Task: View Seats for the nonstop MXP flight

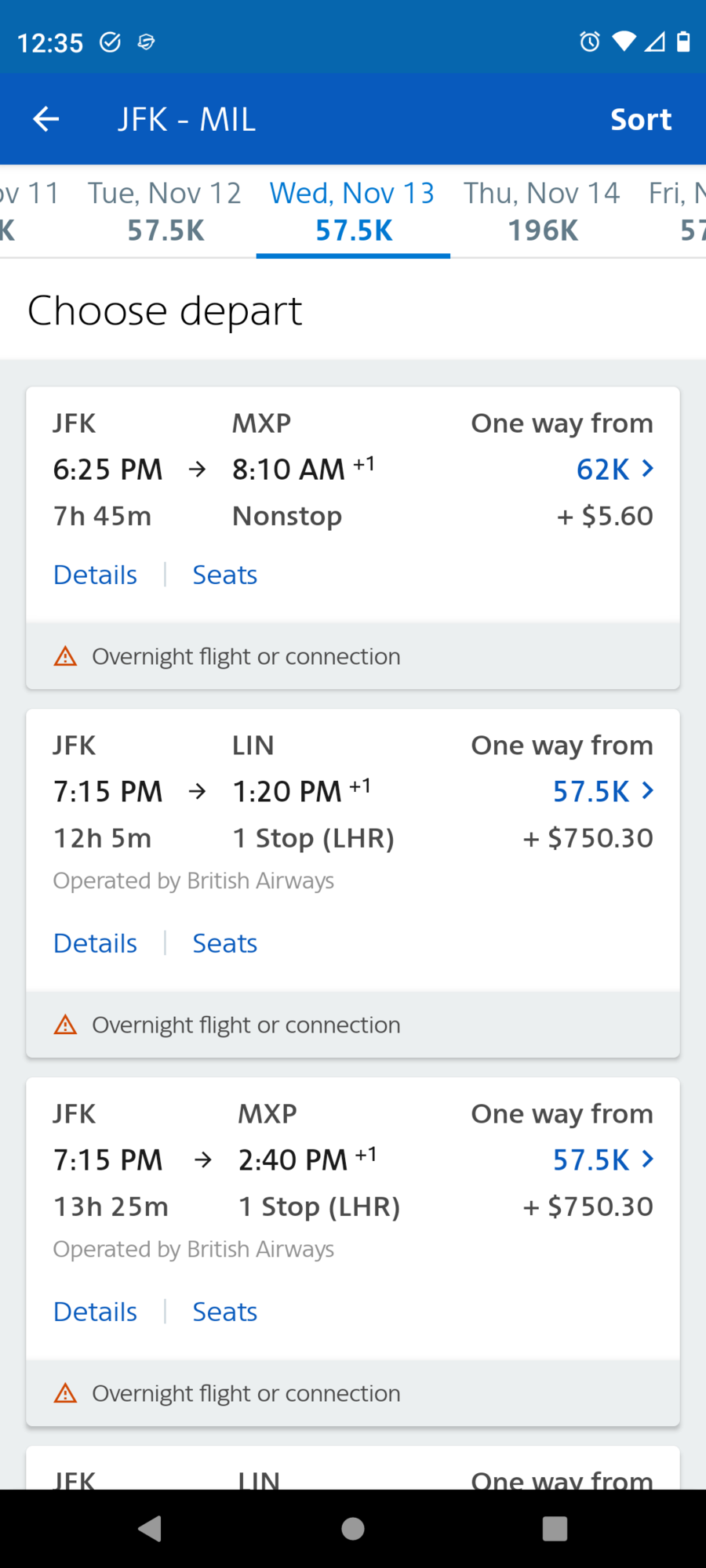Action: coord(225,575)
